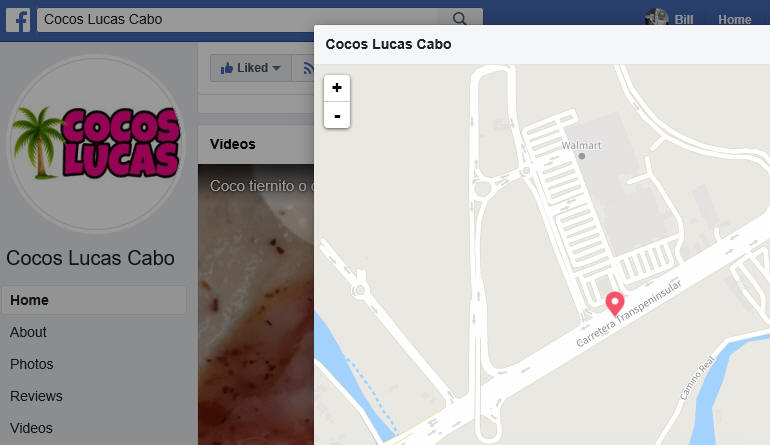Click the Walmart marker dot on map

coord(582,156)
